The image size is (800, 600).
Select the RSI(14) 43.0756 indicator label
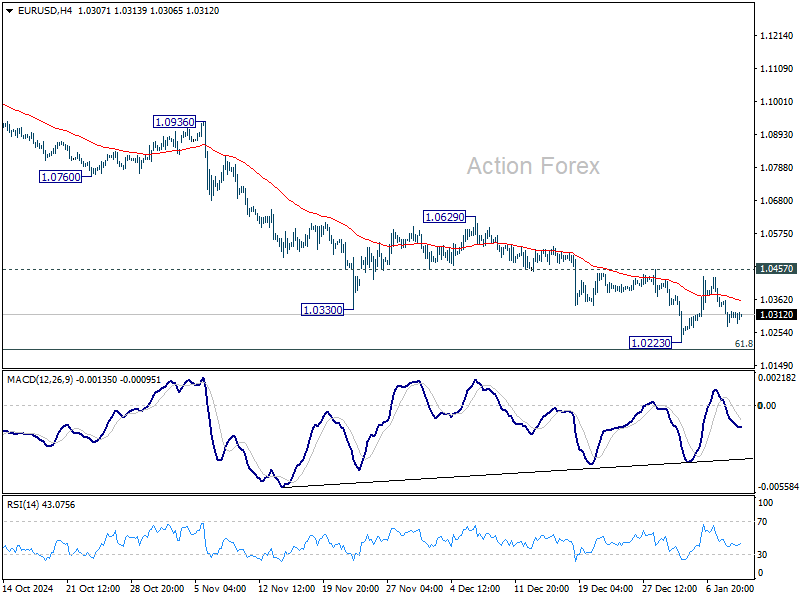(41, 505)
